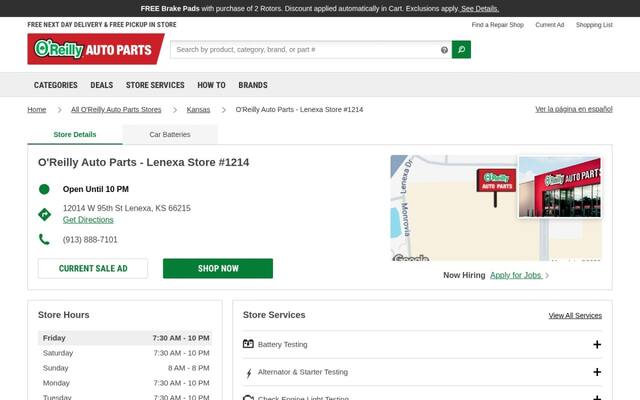Image resolution: width=640 pixels, height=400 pixels.
Task: Click the Battery Testing label
Action: [x=282, y=344]
